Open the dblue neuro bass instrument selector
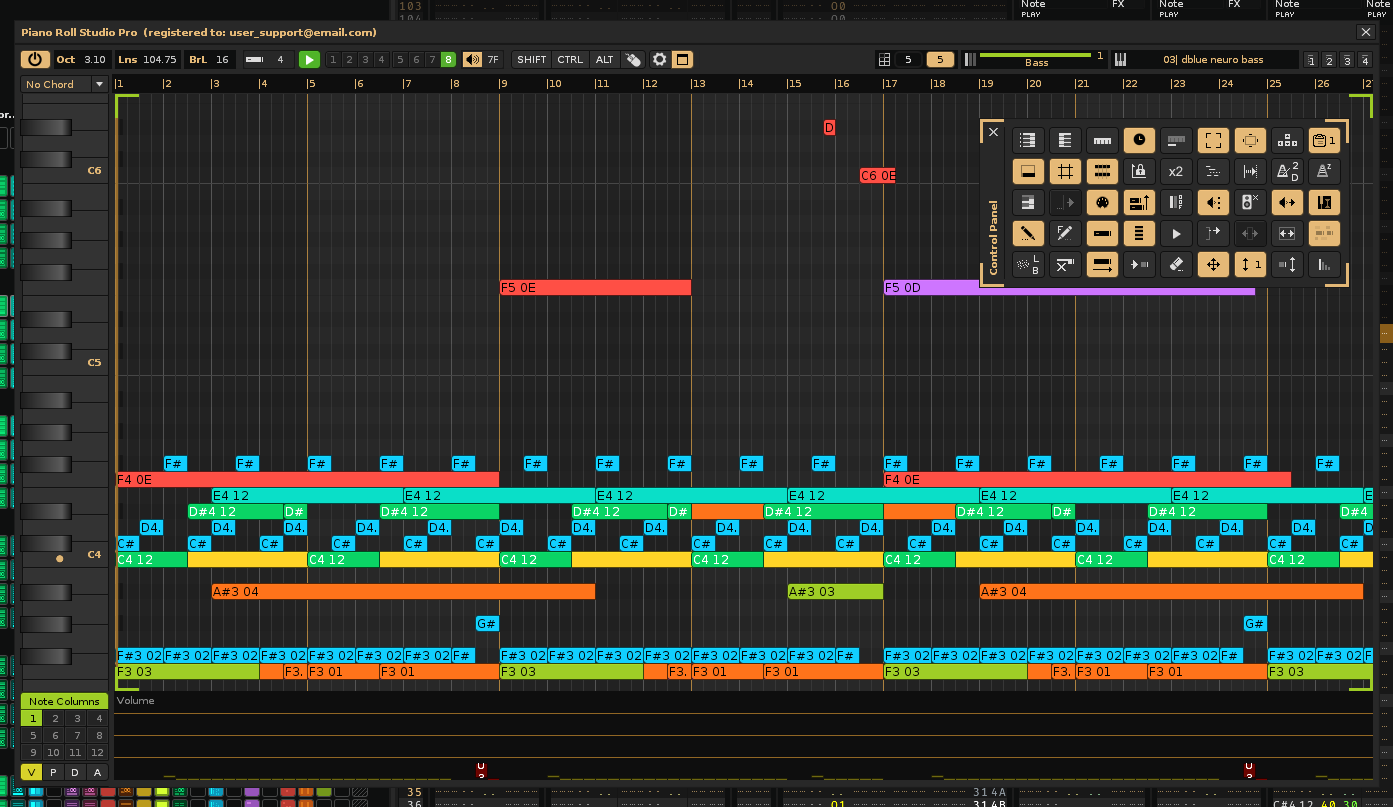The image size is (1393, 807). pos(1211,60)
